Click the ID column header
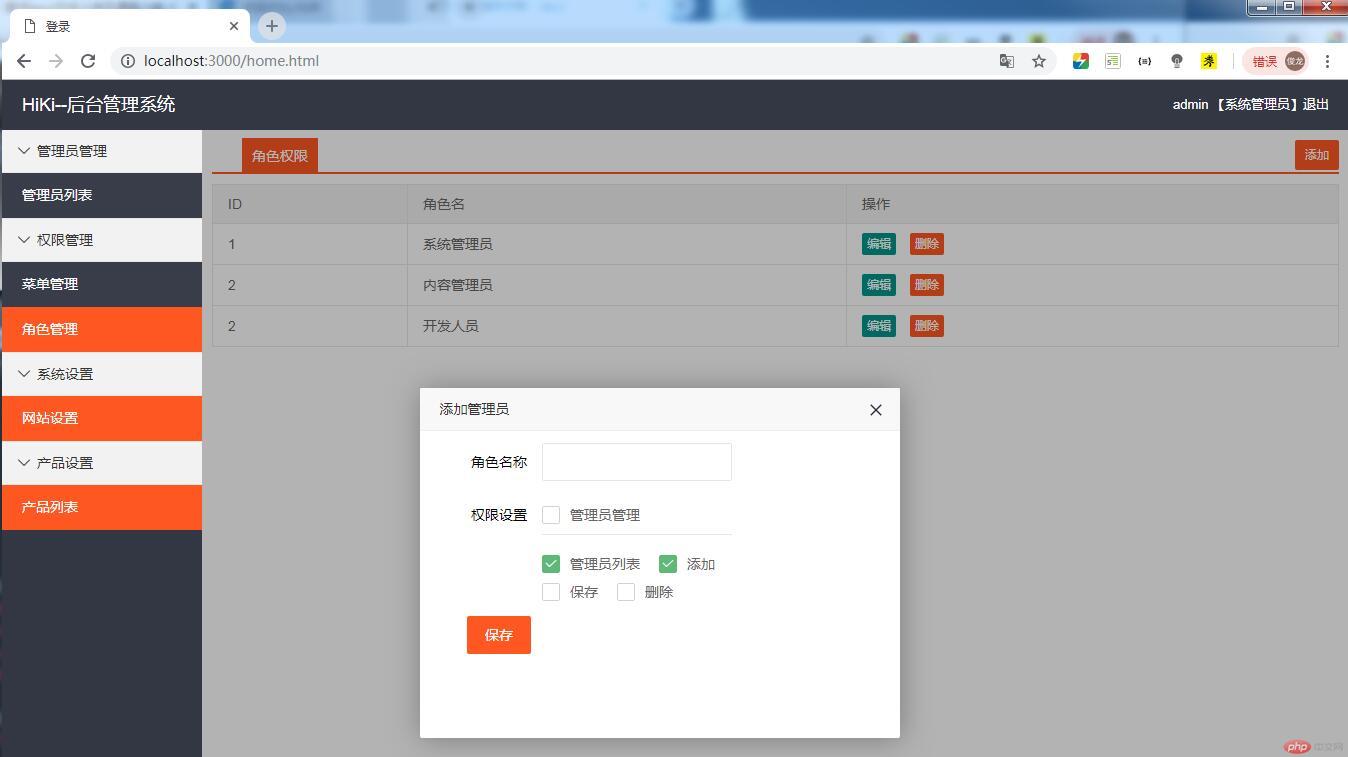 [x=310, y=204]
